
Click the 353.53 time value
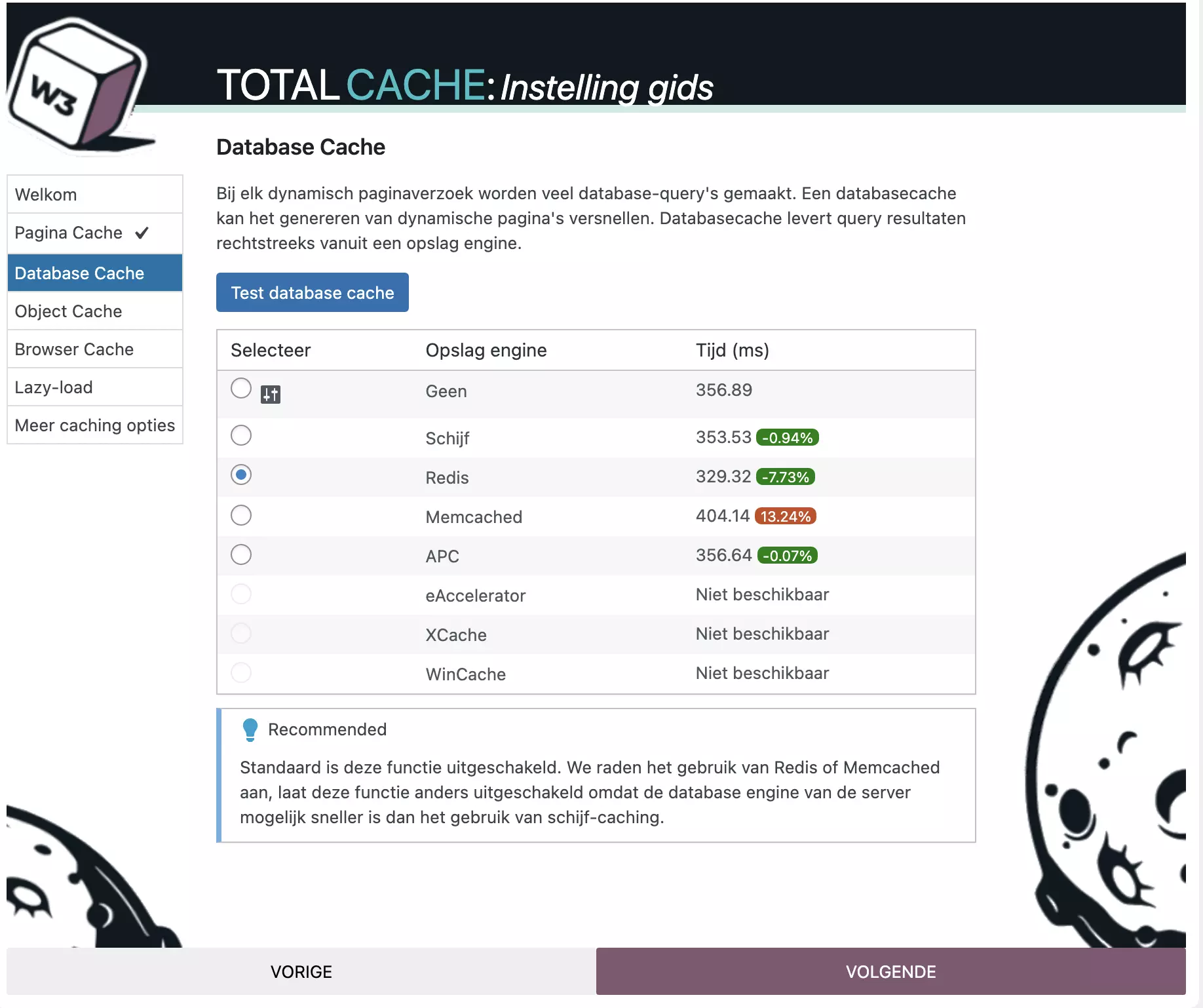(x=723, y=437)
